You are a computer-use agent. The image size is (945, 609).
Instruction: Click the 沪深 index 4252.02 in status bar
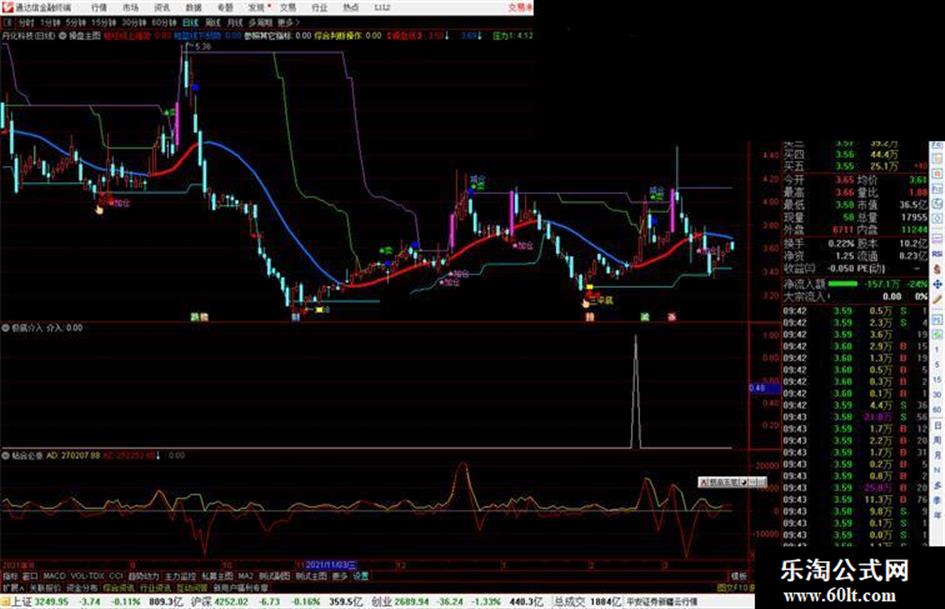pyautogui.click(x=219, y=602)
